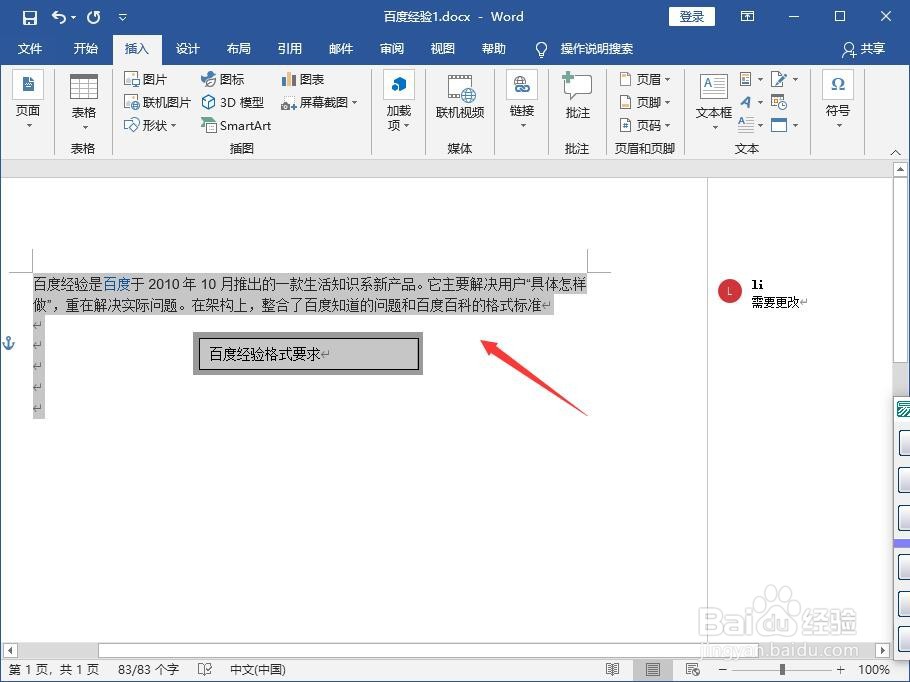Click the Undo arrow icon

coord(59,17)
